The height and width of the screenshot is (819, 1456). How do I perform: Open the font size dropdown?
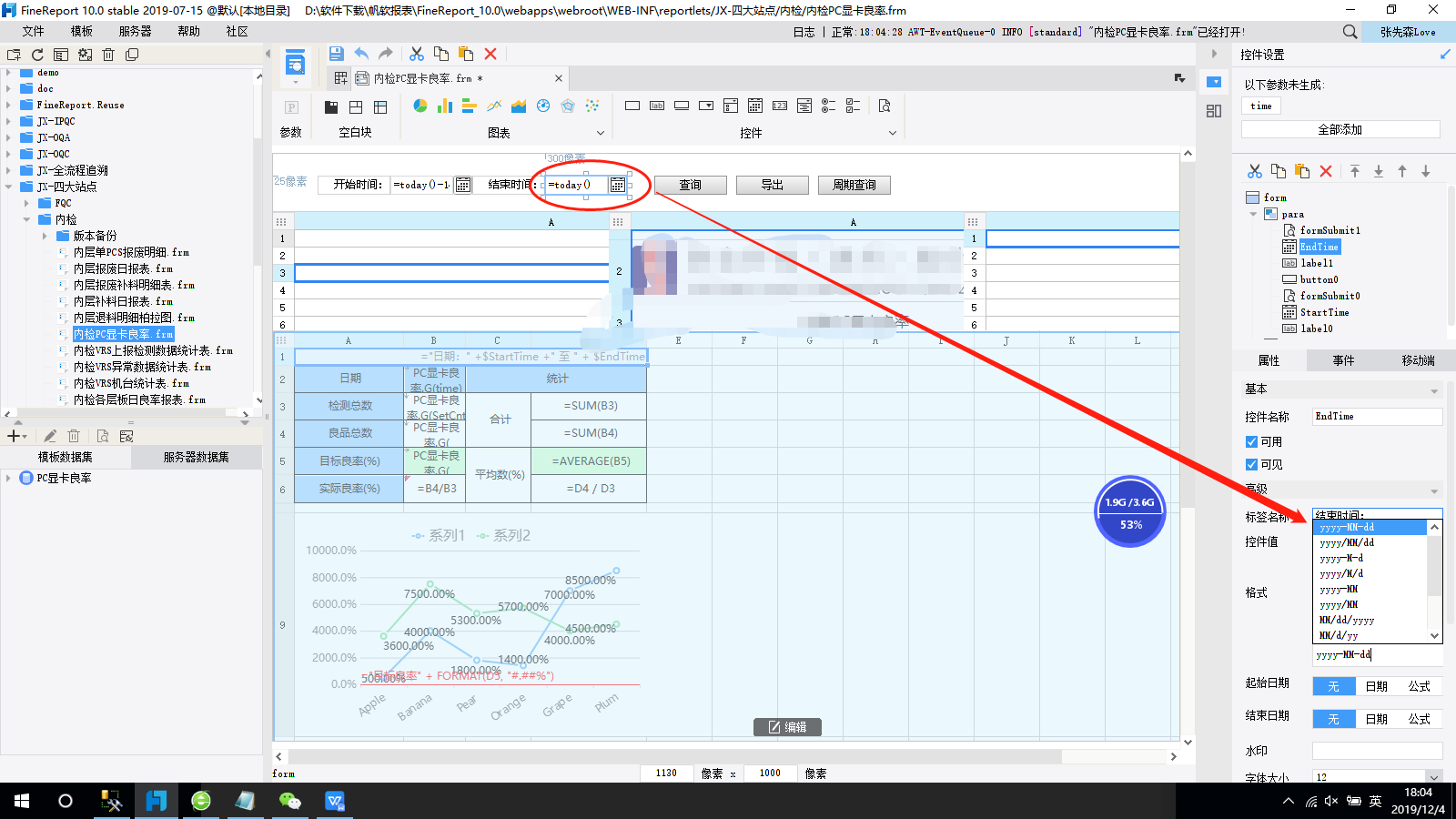pyautogui.click(x=1434, y=777)
